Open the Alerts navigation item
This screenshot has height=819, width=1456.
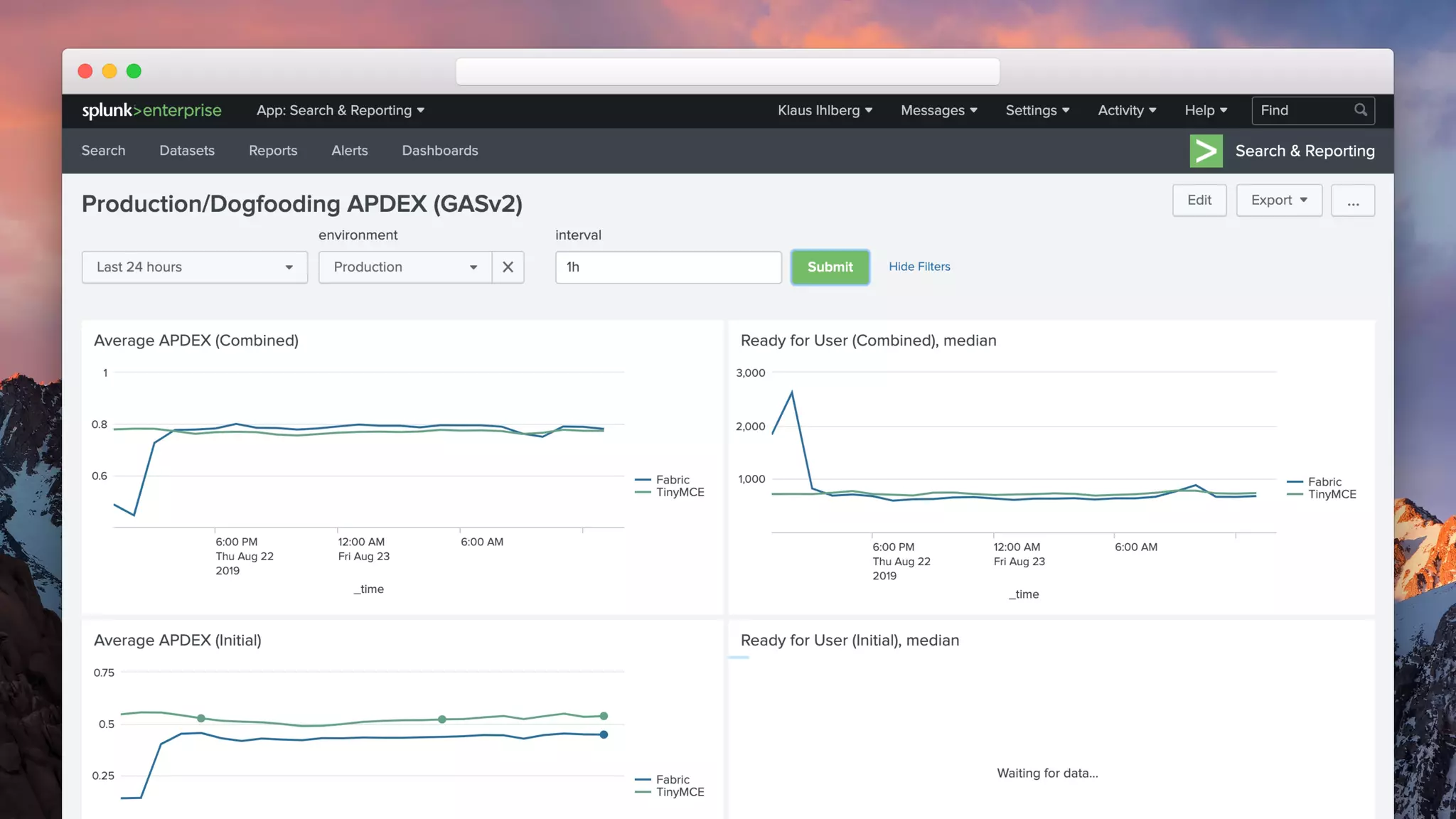point(349,151)
